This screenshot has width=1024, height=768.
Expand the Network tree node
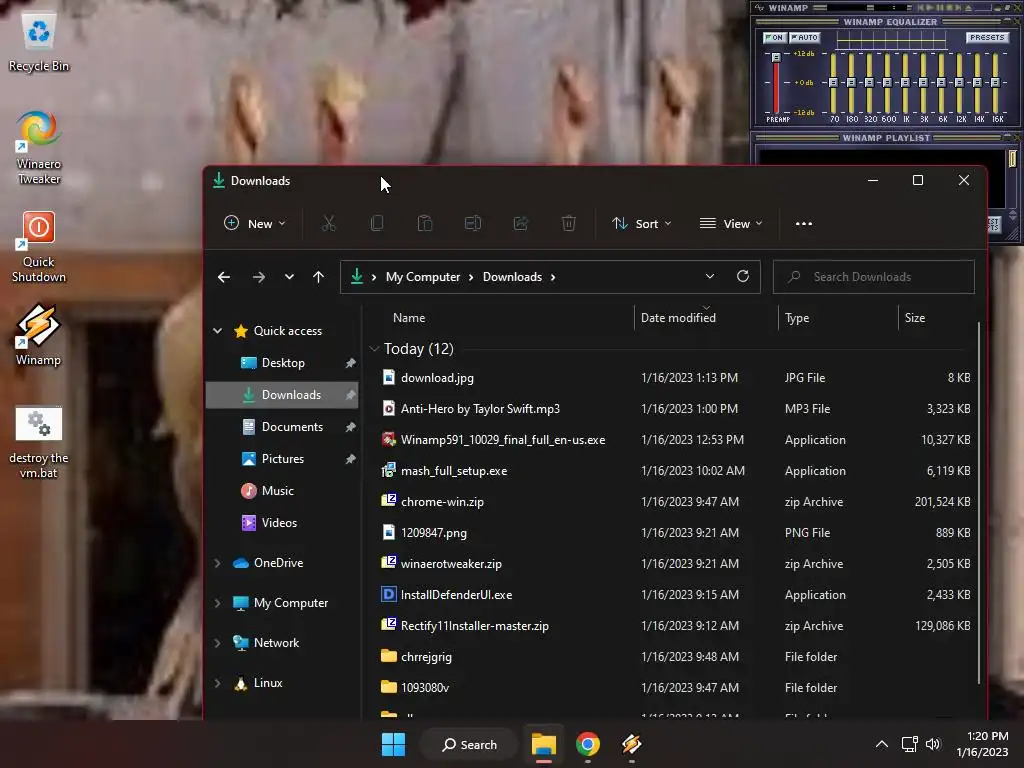tap(217, 643)
